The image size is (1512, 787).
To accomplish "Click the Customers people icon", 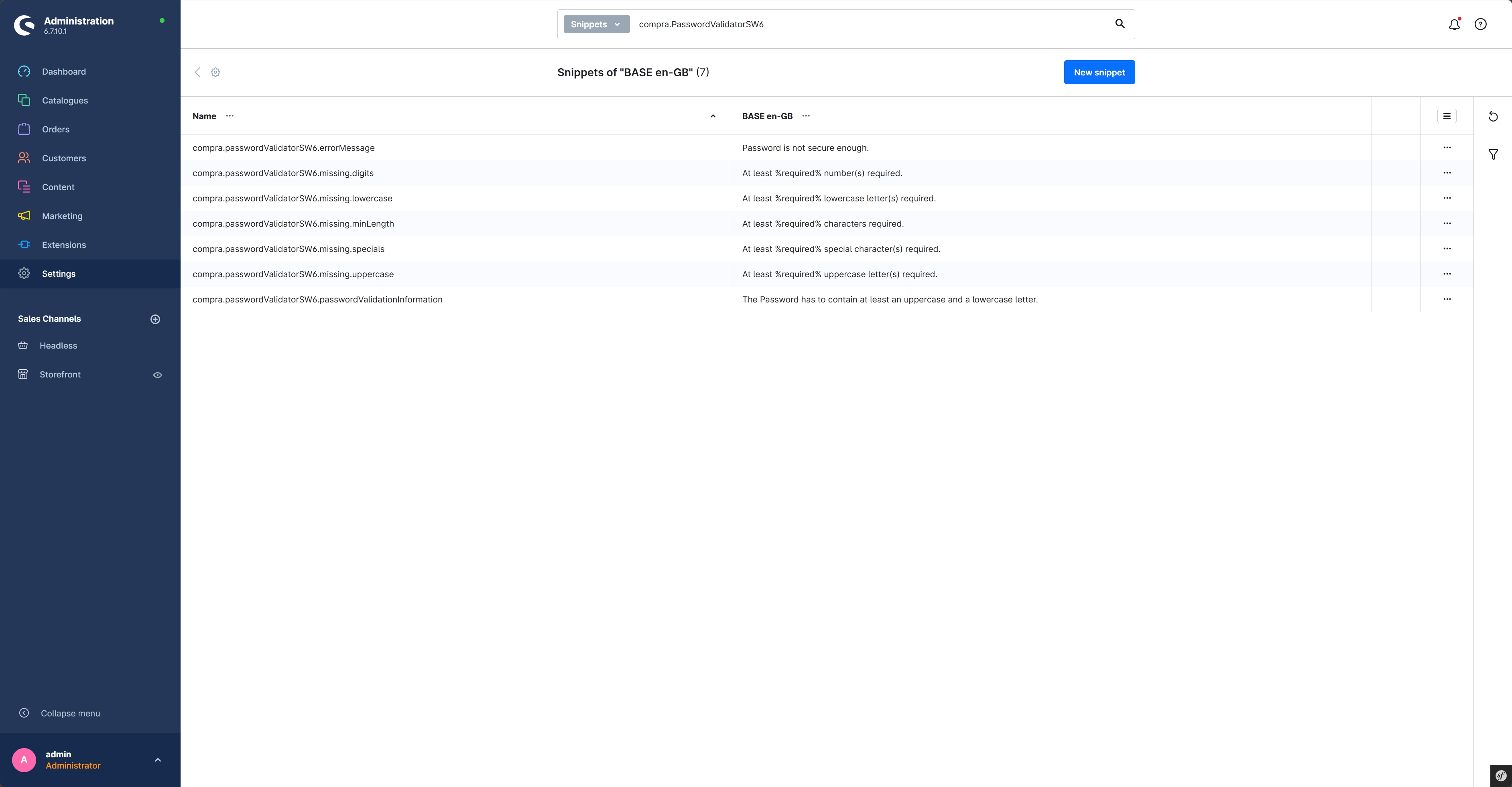I will point(24,158).
